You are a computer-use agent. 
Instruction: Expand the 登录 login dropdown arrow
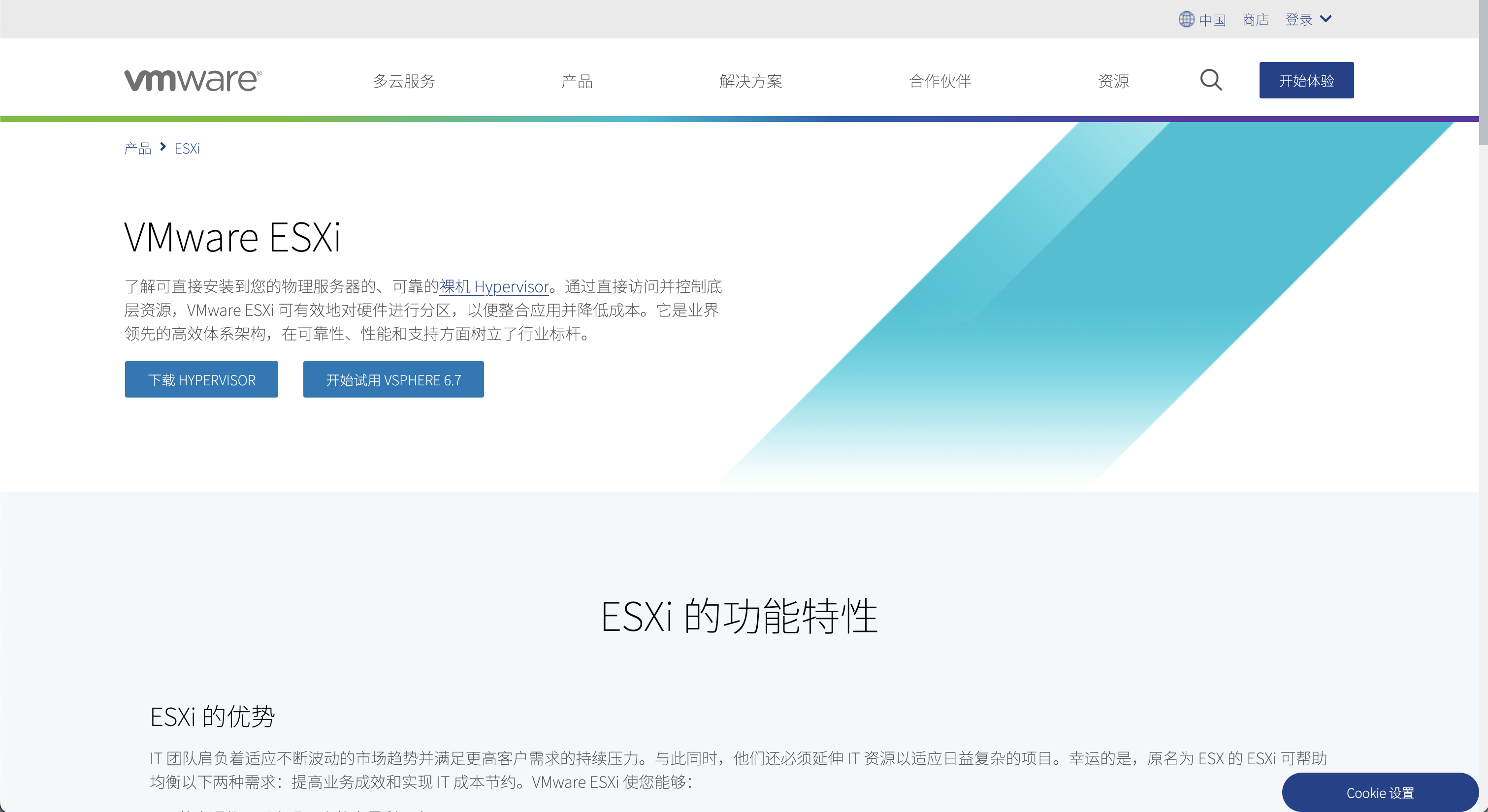click(x=1326, y=19)
